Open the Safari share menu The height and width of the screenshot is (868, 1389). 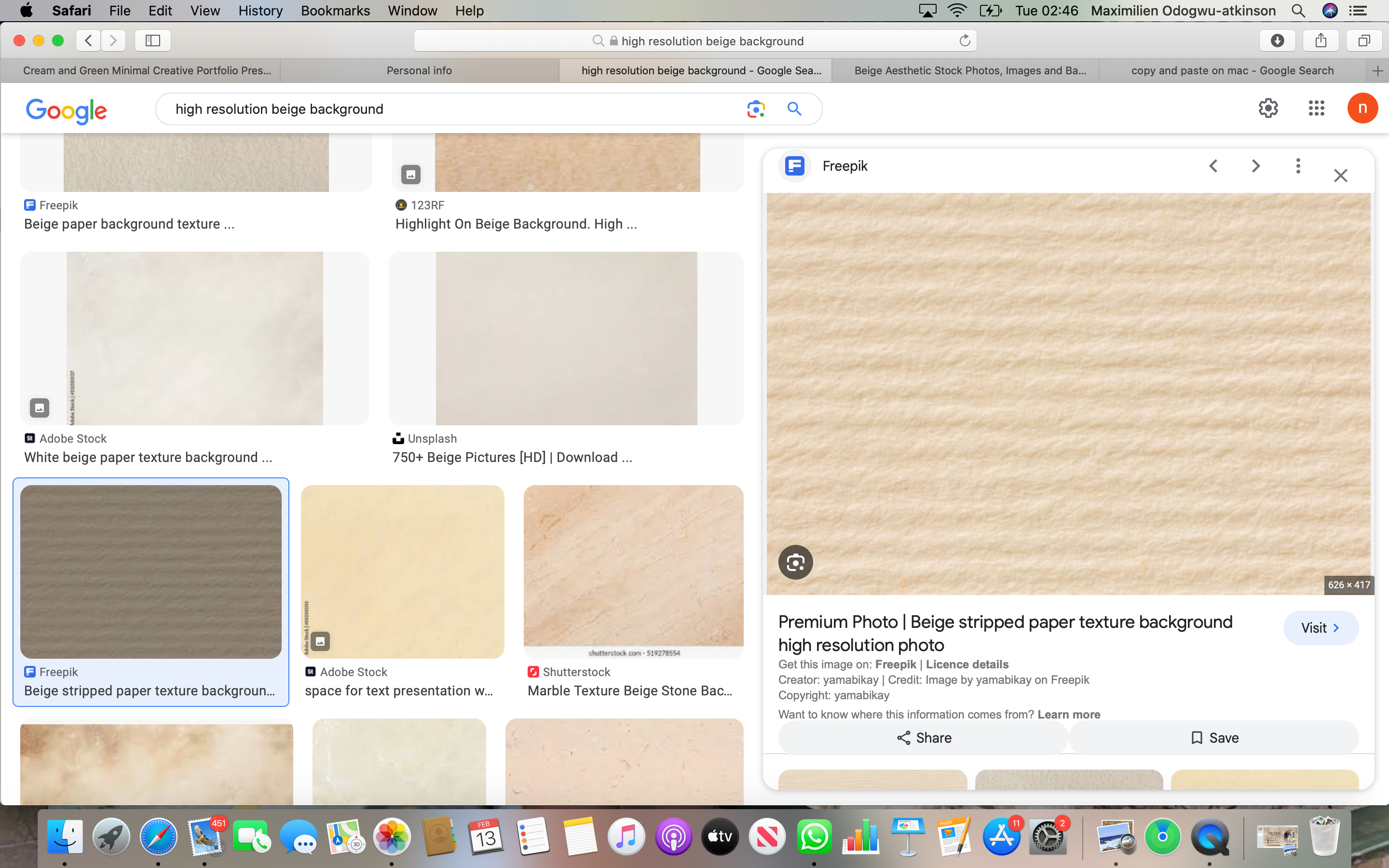point(1321,40)
